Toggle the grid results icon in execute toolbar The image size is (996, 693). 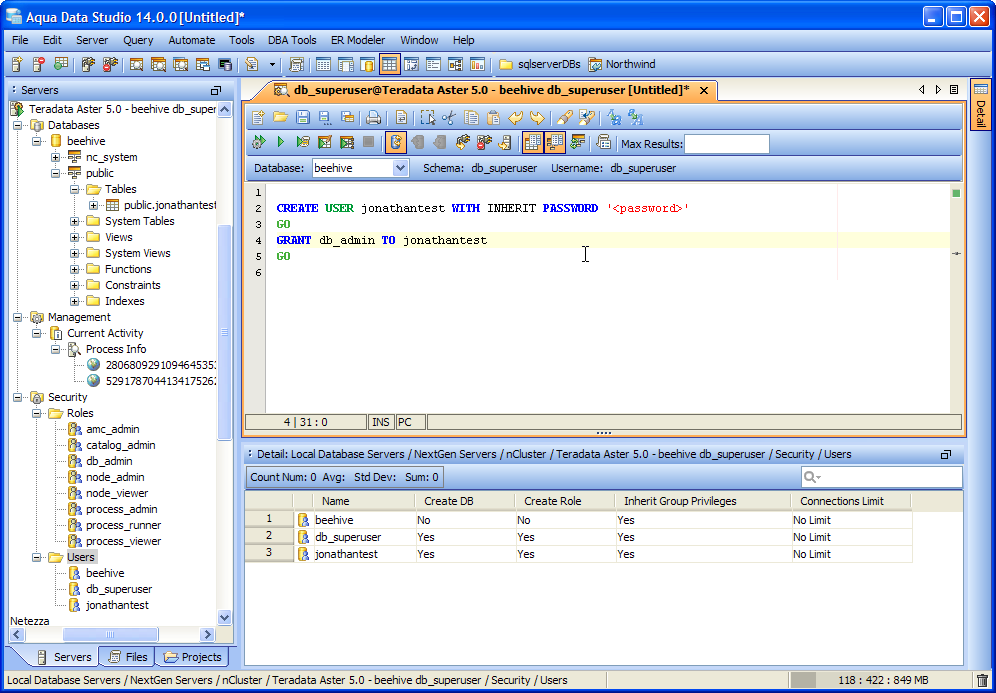click(532, 143)
